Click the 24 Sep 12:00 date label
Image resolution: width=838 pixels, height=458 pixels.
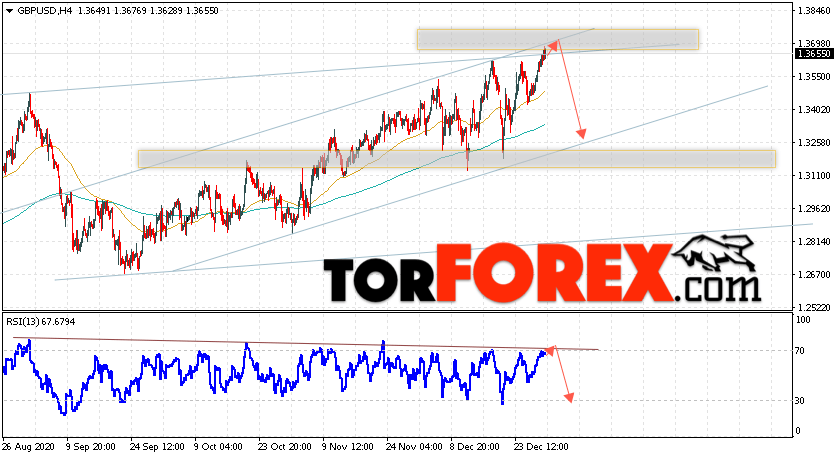click(157, 447)
